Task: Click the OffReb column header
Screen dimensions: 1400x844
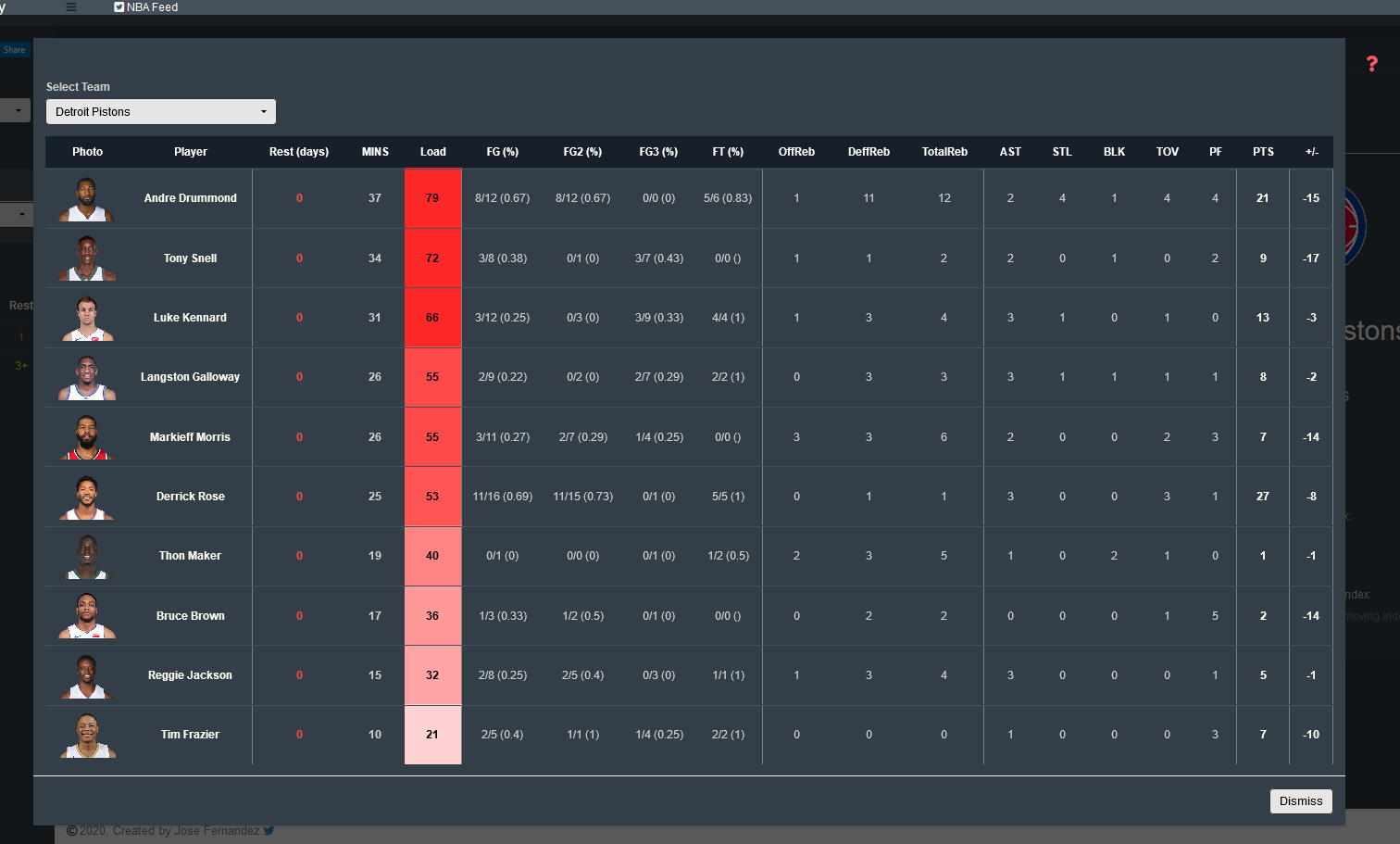Action: [796, 152]
